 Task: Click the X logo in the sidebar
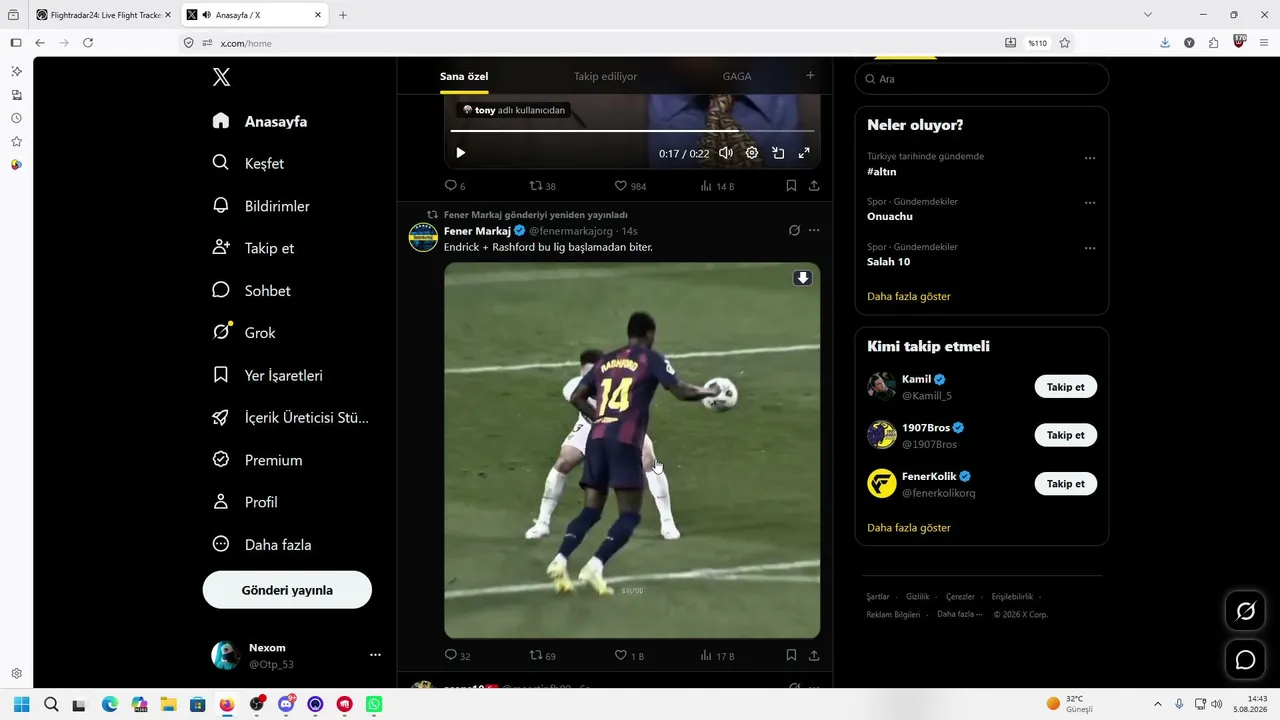[222, 77]
